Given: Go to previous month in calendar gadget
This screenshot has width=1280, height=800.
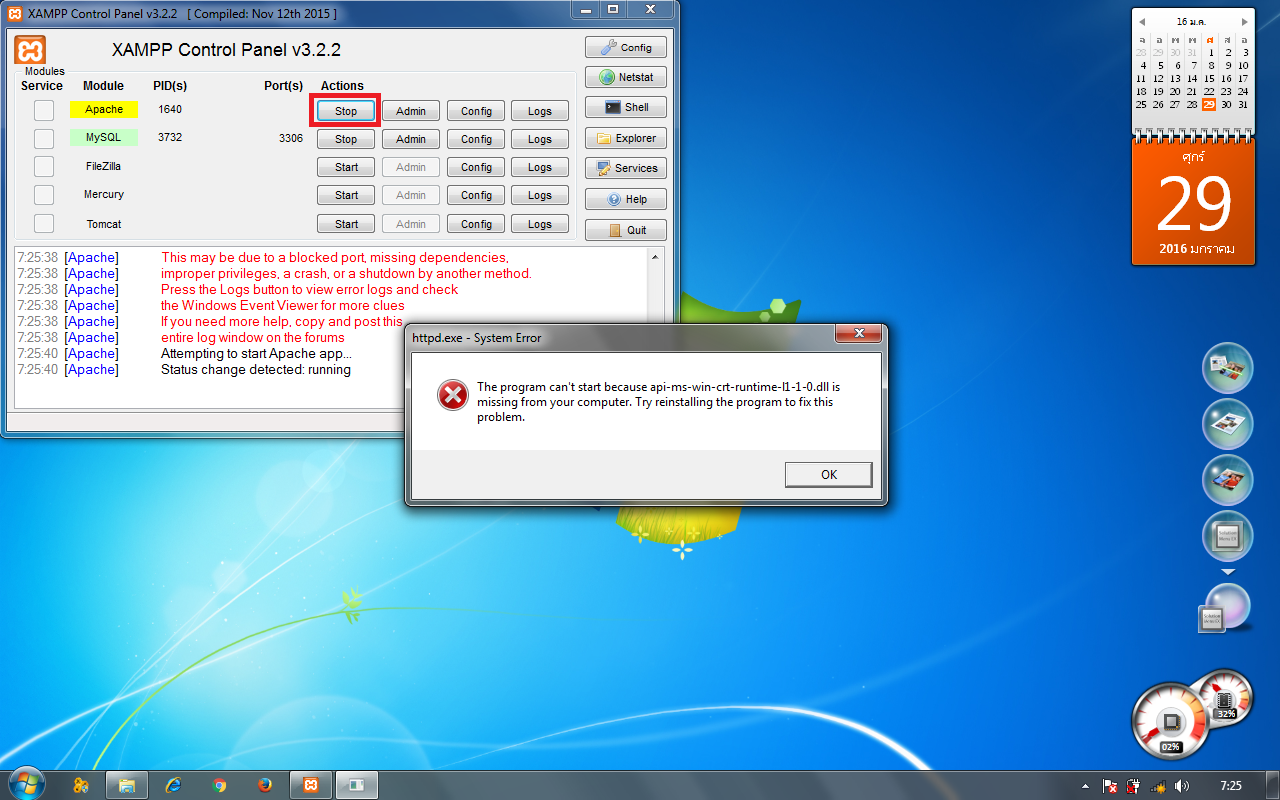Looking at the screenshot, I should point(1142,21).
